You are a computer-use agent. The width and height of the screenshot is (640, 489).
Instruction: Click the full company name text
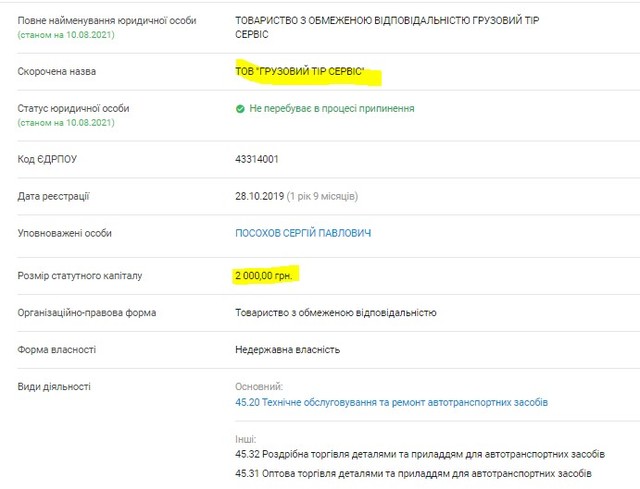pyautogui.click(x=393, y=21)
